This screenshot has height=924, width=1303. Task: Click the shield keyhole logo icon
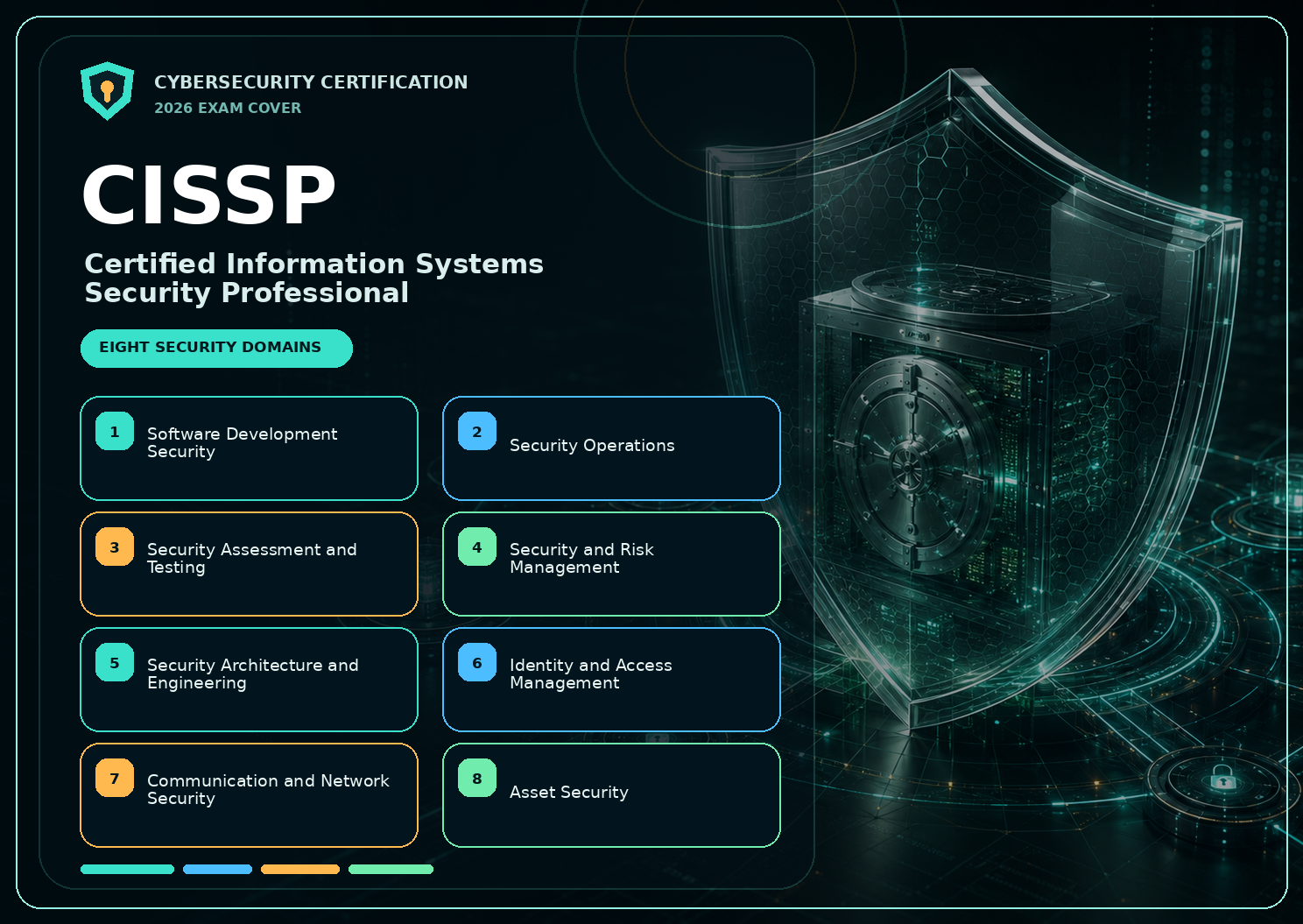(x=107, y=91)
